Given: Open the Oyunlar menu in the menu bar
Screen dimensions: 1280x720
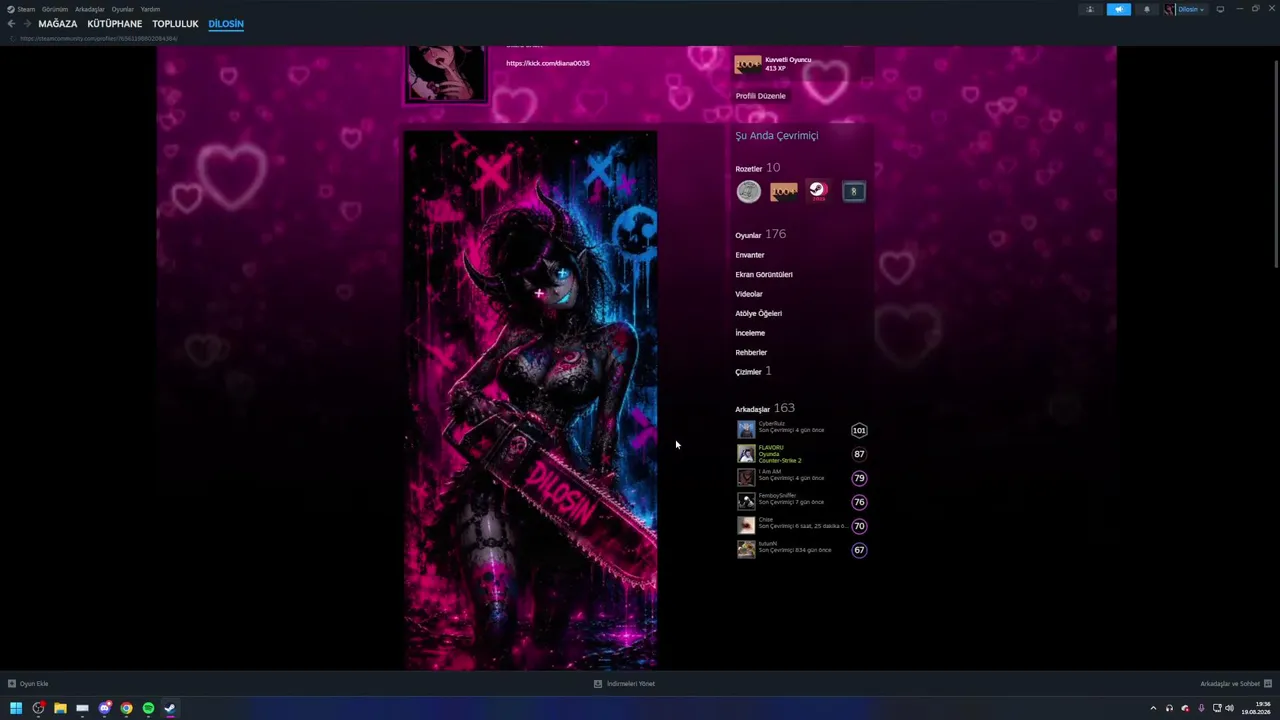Looking at the screenshot, I should point(123,9).
